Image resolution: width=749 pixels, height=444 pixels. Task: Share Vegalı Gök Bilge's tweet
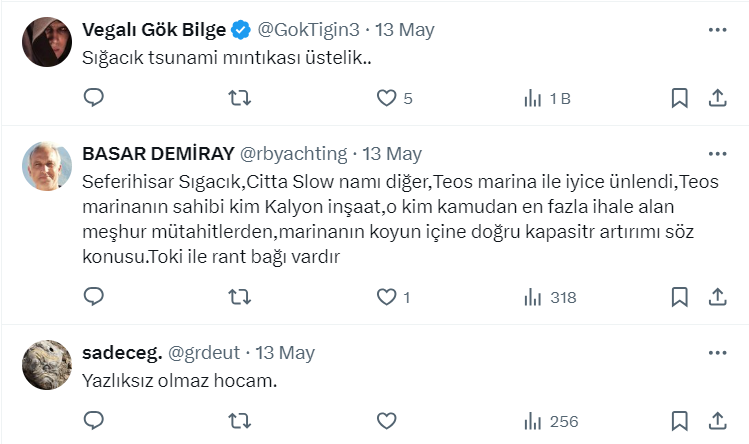pos(716,98)
